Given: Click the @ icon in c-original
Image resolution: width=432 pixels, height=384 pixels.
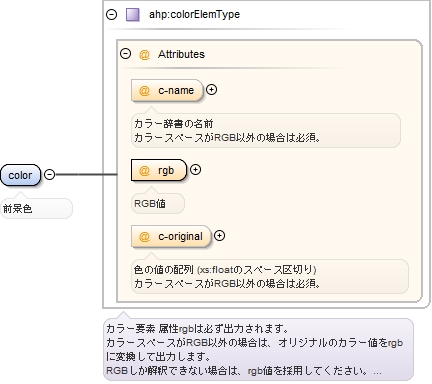Looking at the screenshot, I should 144,237.
